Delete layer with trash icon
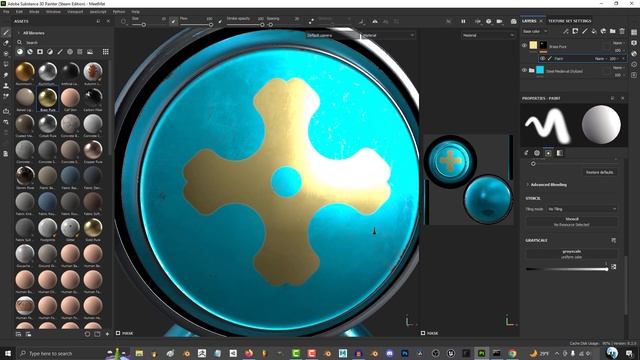Image resolution: width=640 pixels, height=360 pixels. 622,31
